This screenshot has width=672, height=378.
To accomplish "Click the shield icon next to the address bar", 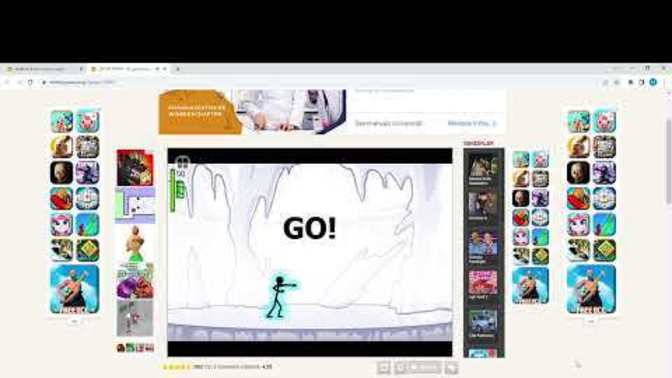I will pyautogui.click(x=30, y=82).
